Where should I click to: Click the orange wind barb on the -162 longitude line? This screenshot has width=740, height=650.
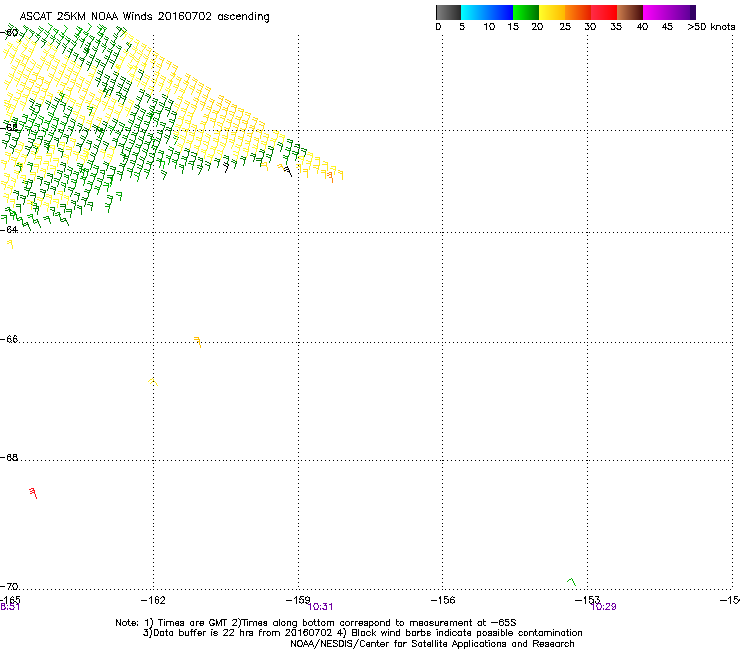tap(153, 381)
